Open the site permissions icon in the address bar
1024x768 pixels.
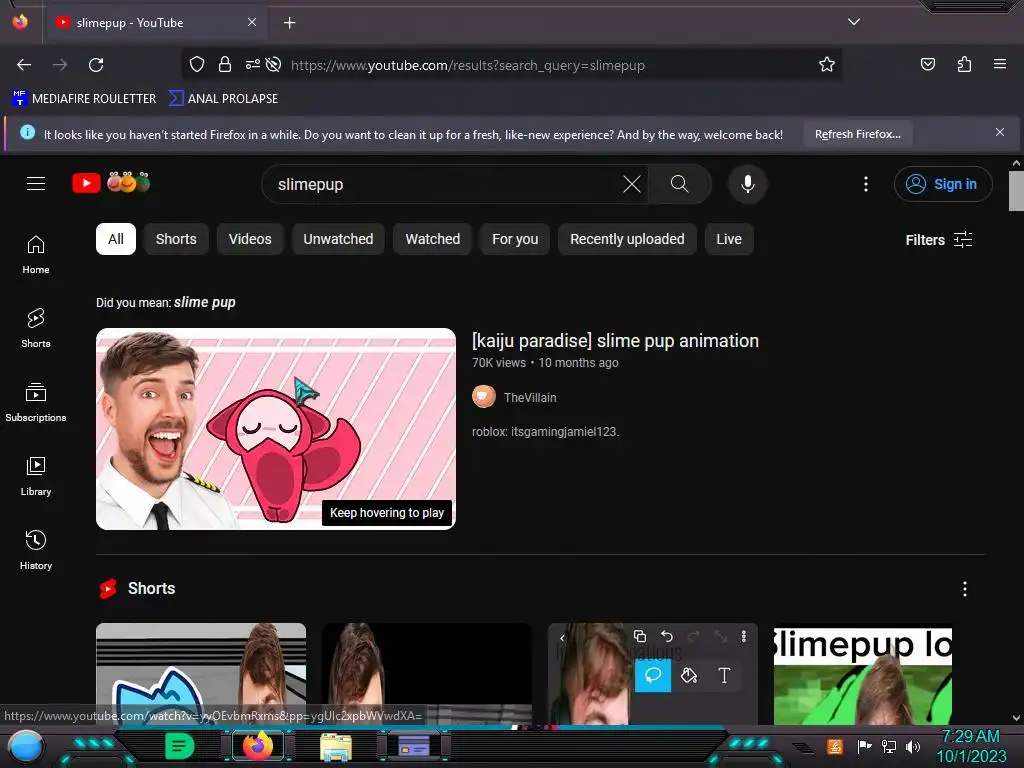click(253, 64)
